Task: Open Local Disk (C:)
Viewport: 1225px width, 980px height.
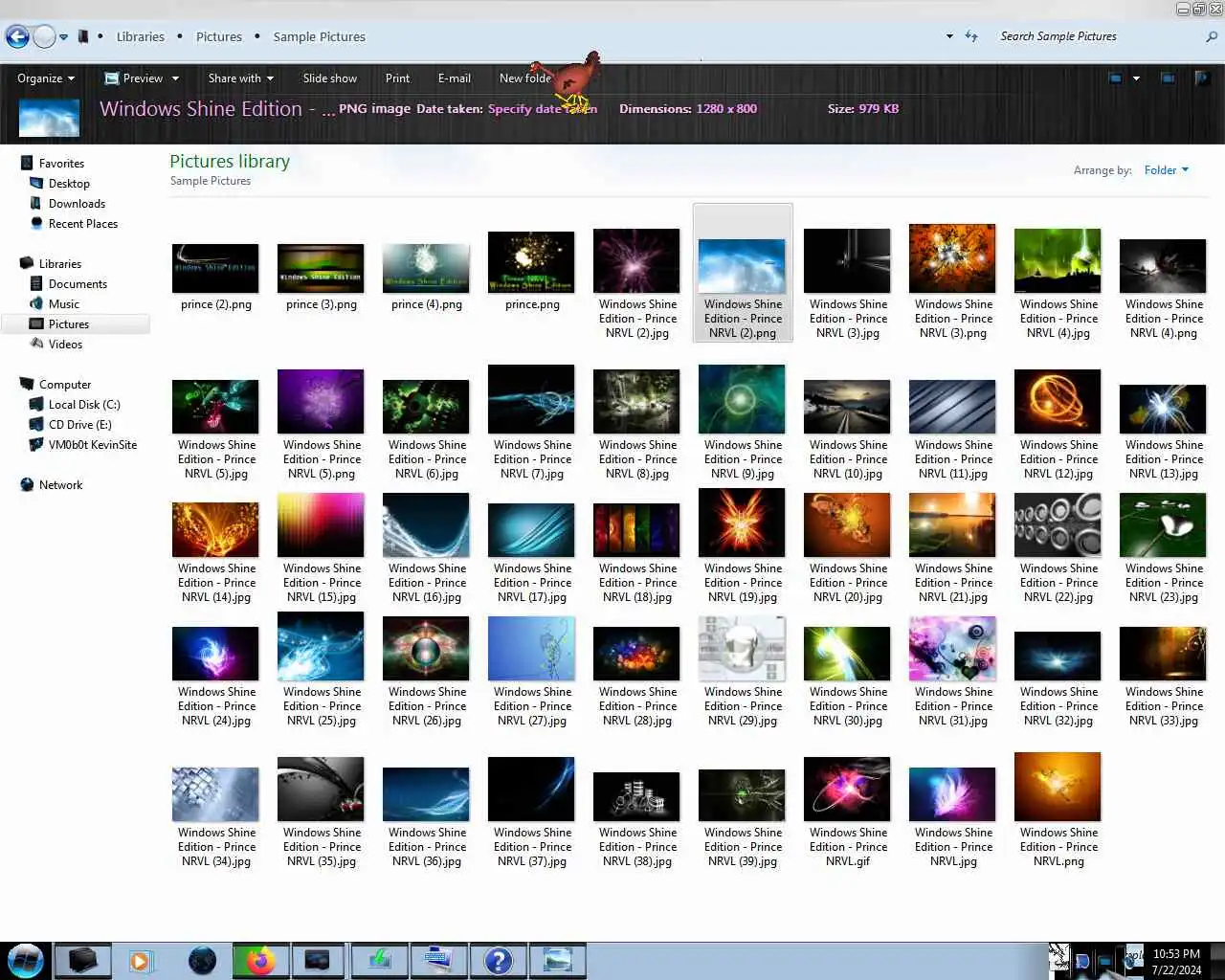Action: coord(84,405)
